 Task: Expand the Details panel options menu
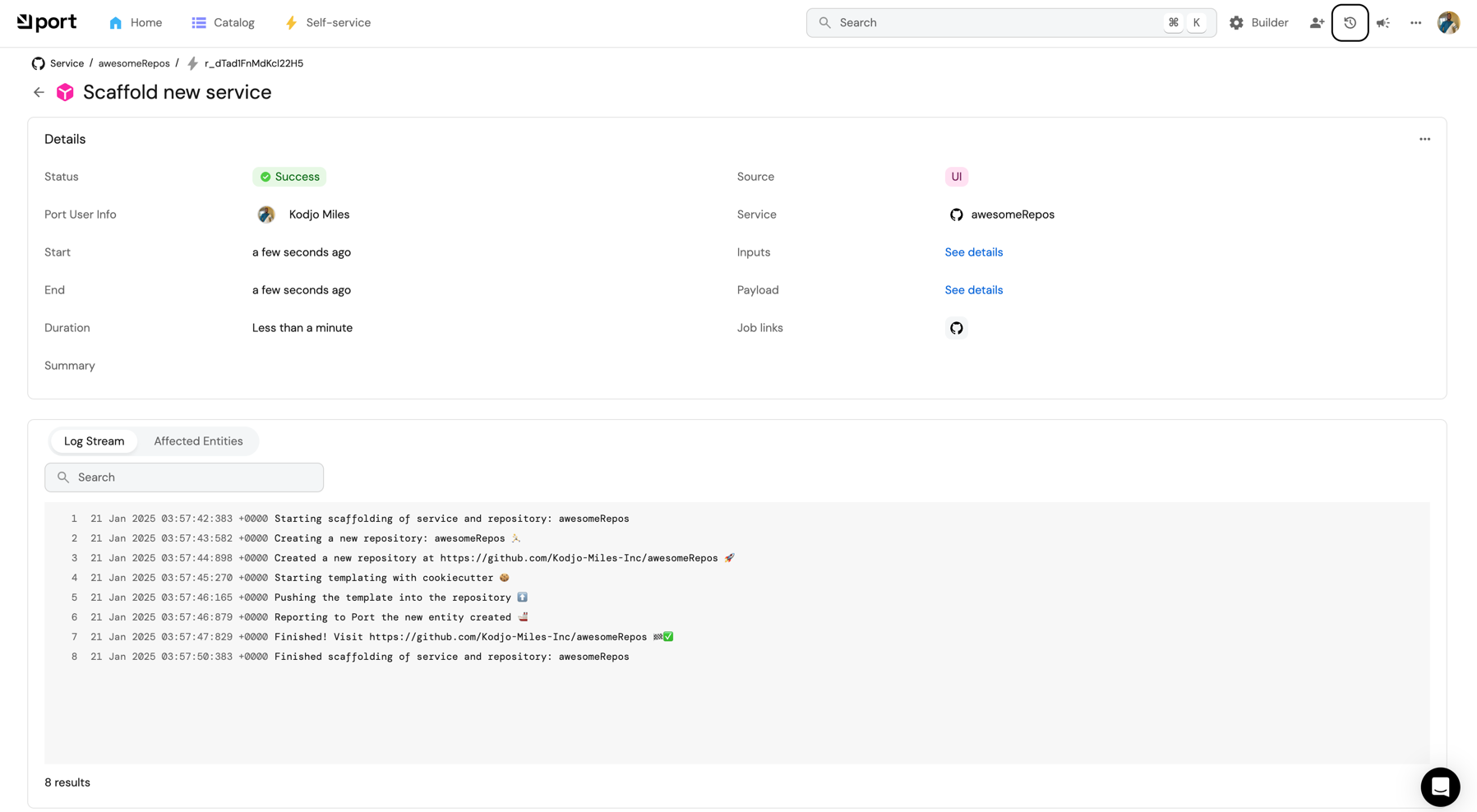(1424, 139)
